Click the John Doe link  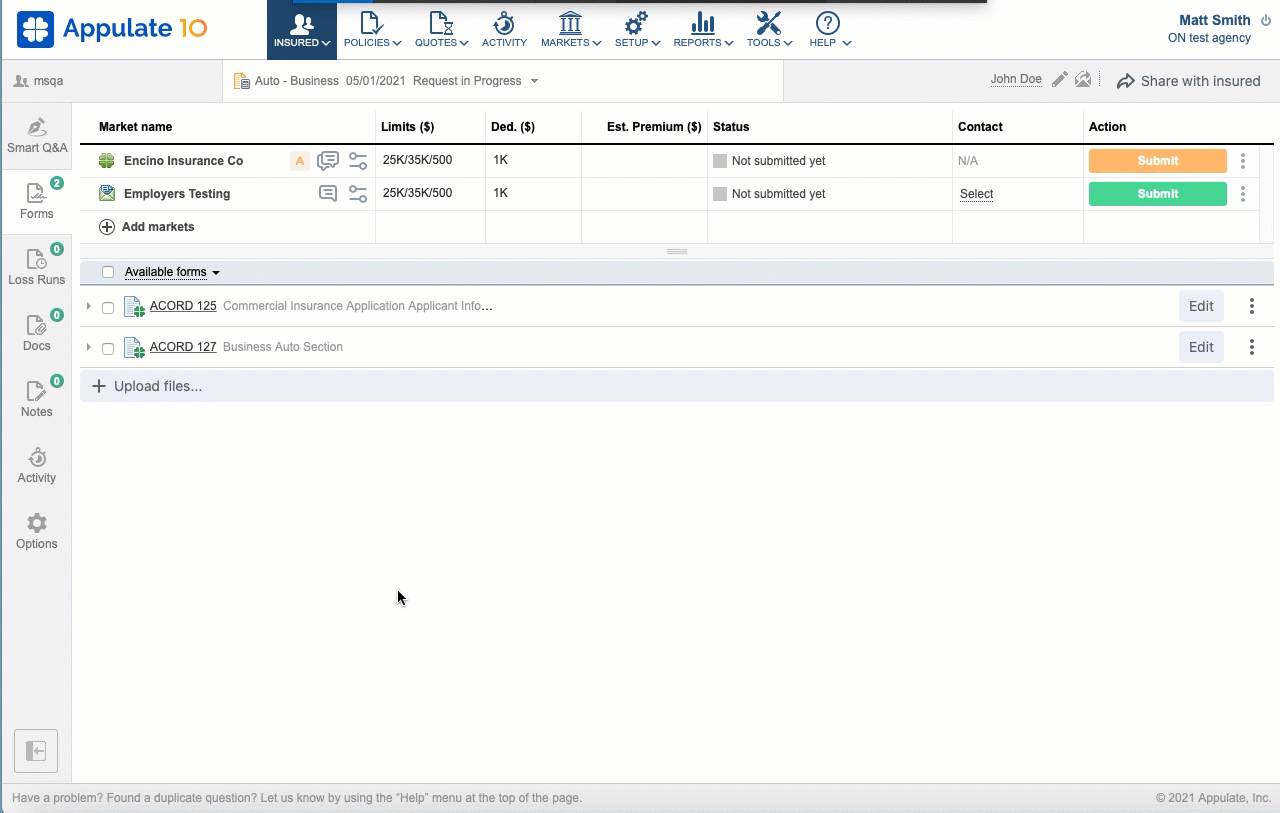(x=1016, y=79)
